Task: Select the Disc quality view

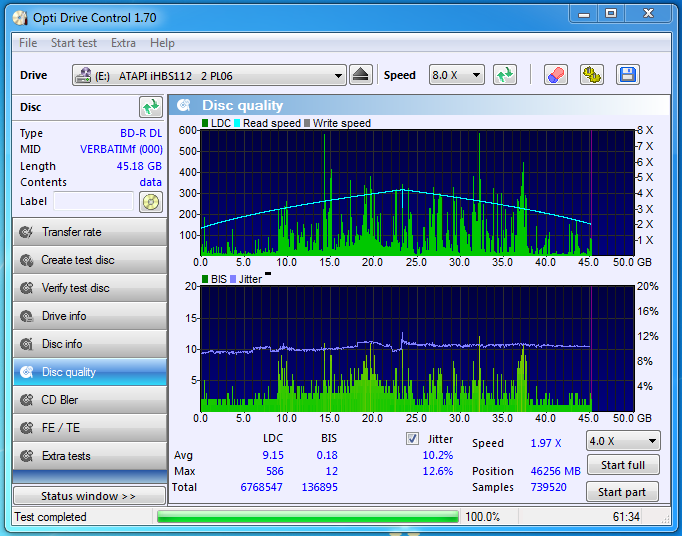Action: 90,372
